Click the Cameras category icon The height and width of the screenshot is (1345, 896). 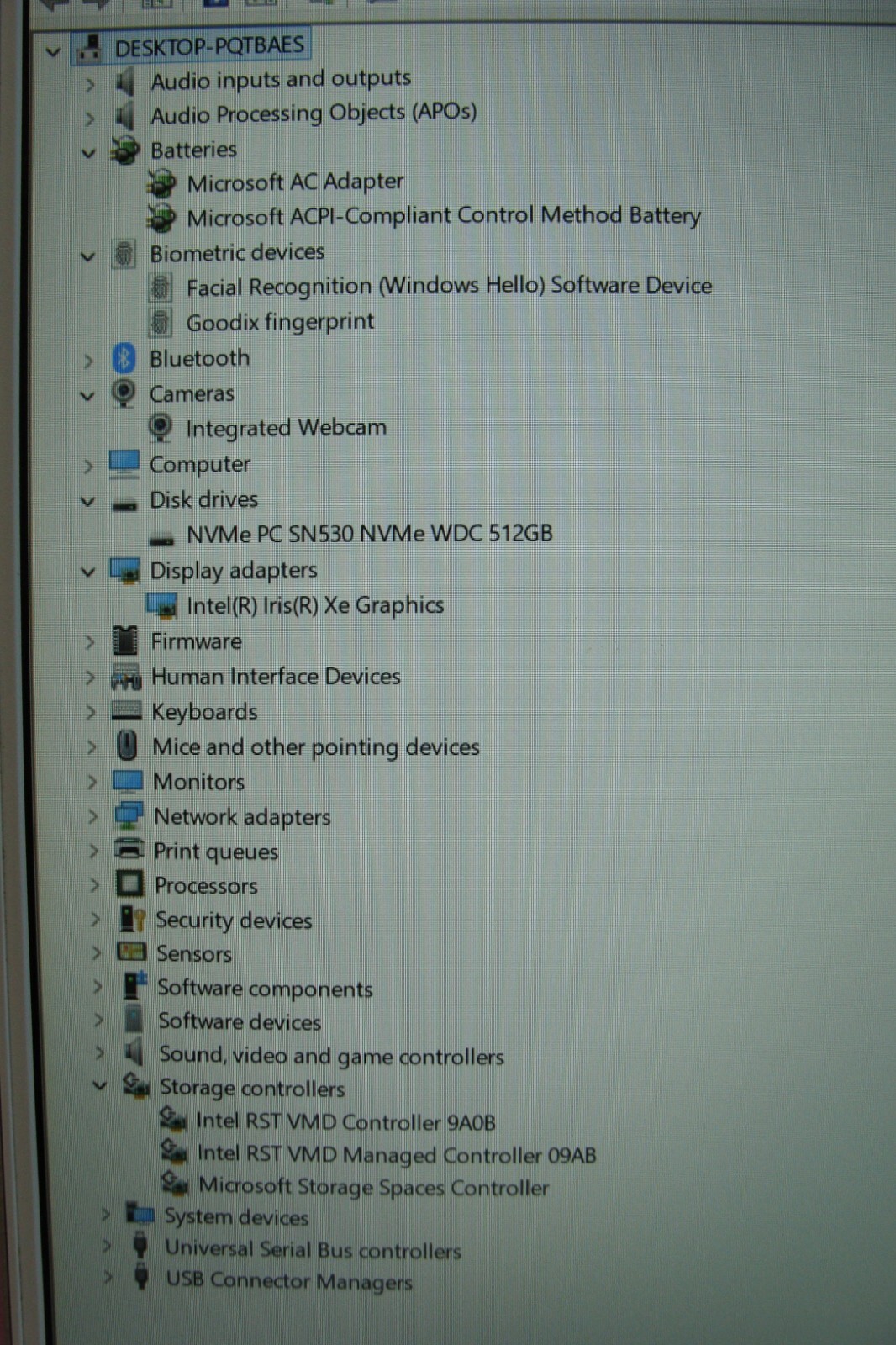point(124,393)
